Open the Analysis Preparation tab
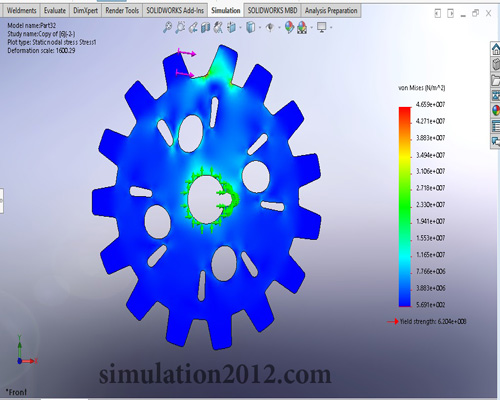Viewport: 500px width, 400px height. click(331, 11)
